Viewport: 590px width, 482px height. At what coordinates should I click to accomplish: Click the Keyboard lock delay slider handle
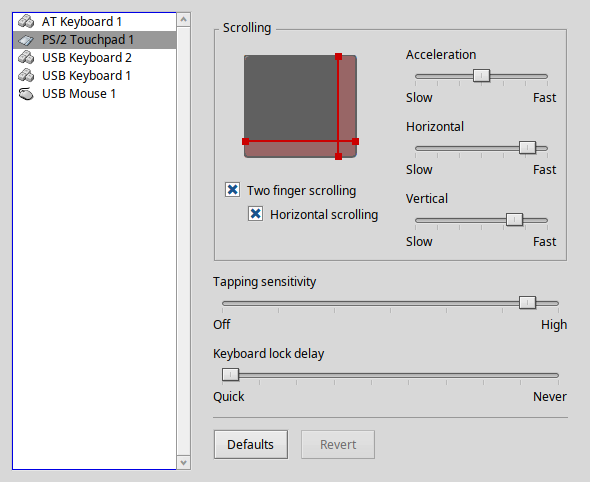point(230,374)
